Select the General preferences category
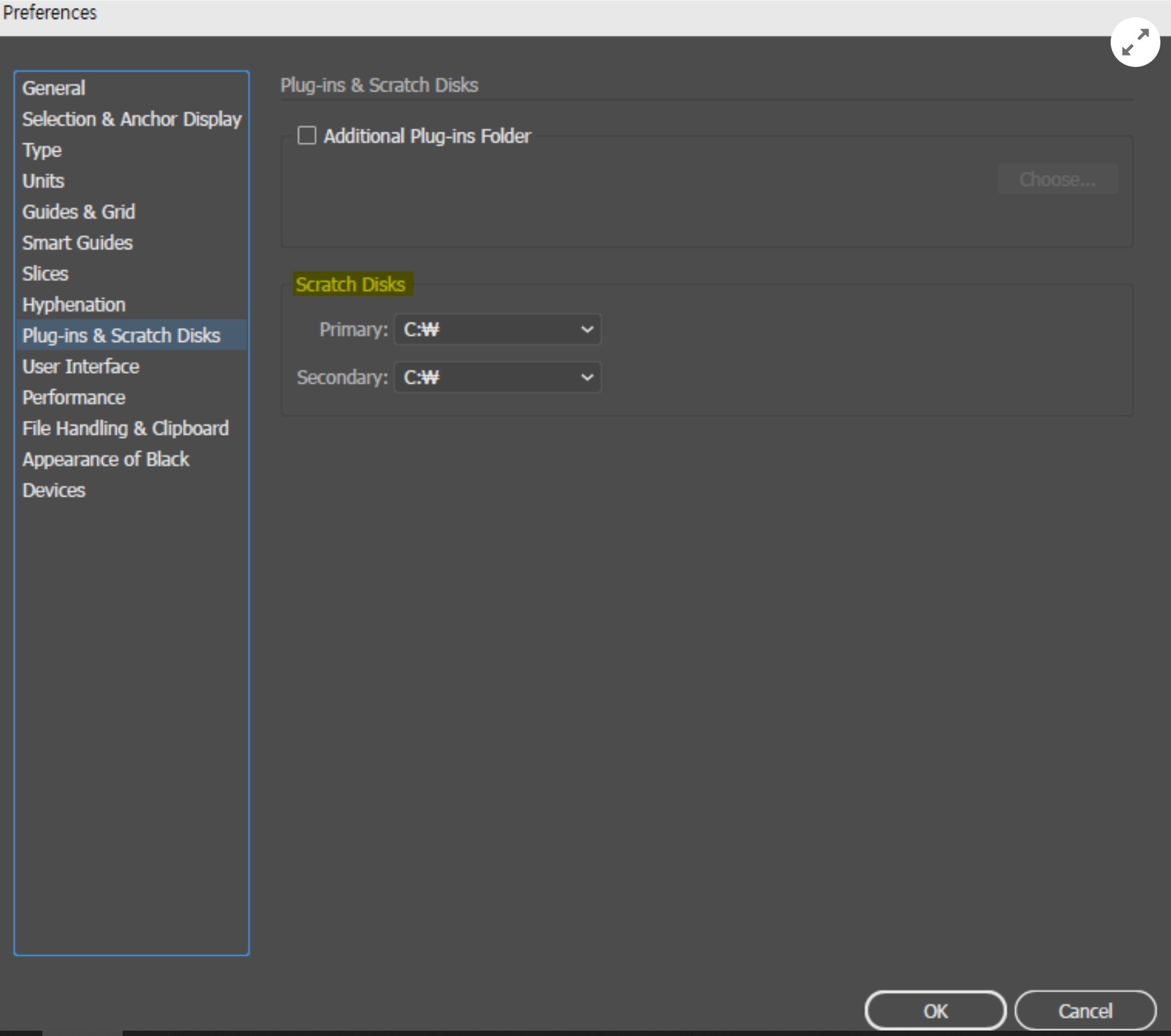The height and width of the screenshot is (1036, 1171). 53,88
